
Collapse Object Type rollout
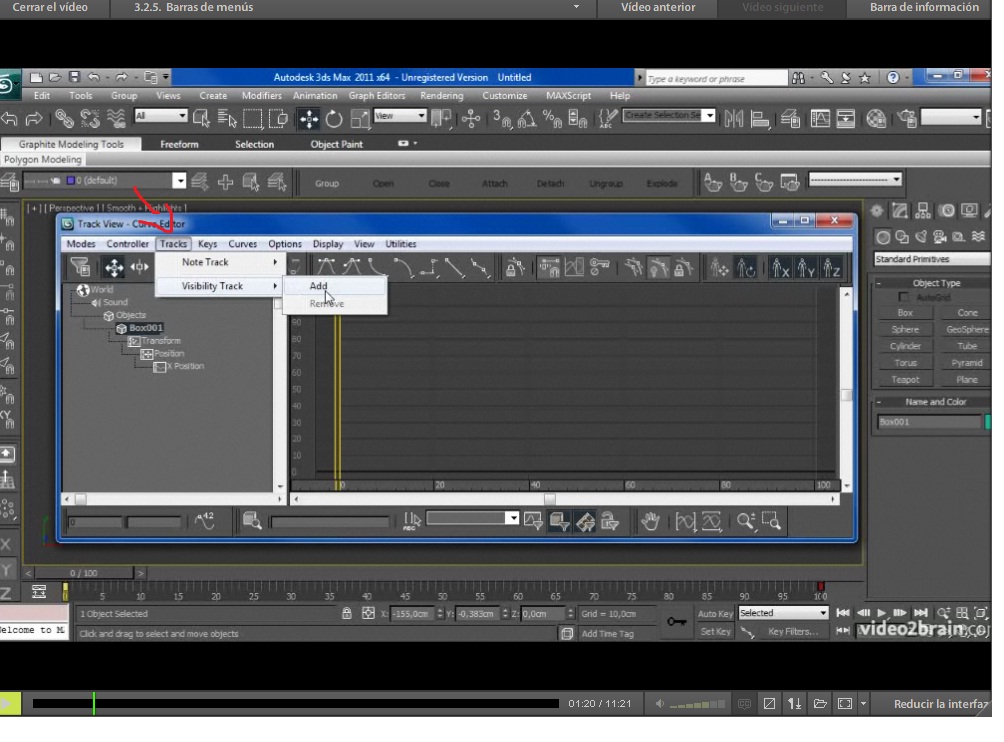click(x=932, y=283)
